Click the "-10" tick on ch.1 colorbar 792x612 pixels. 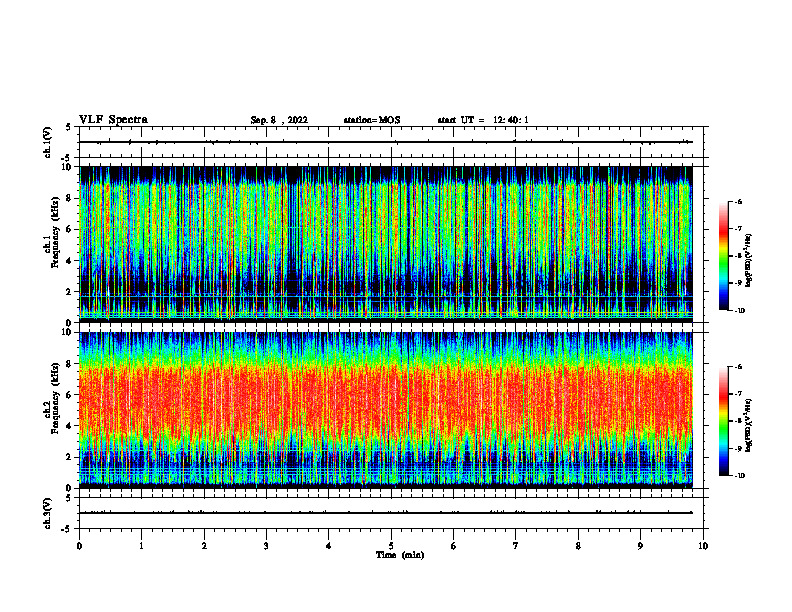click(739, 311)
